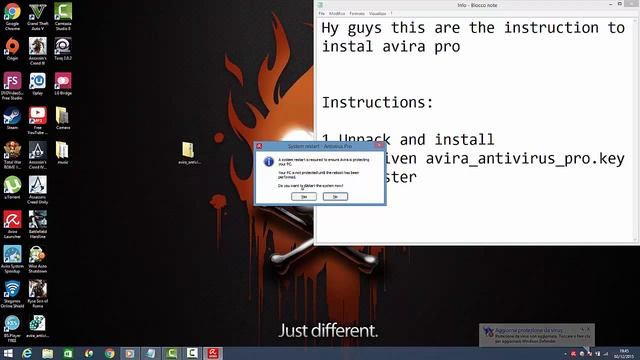Image resolution: width=640 pixels, height=360 pixels.
Task: Click 'avira_antivirus_pro.key' text in Notepad
Action: point(525,159)
